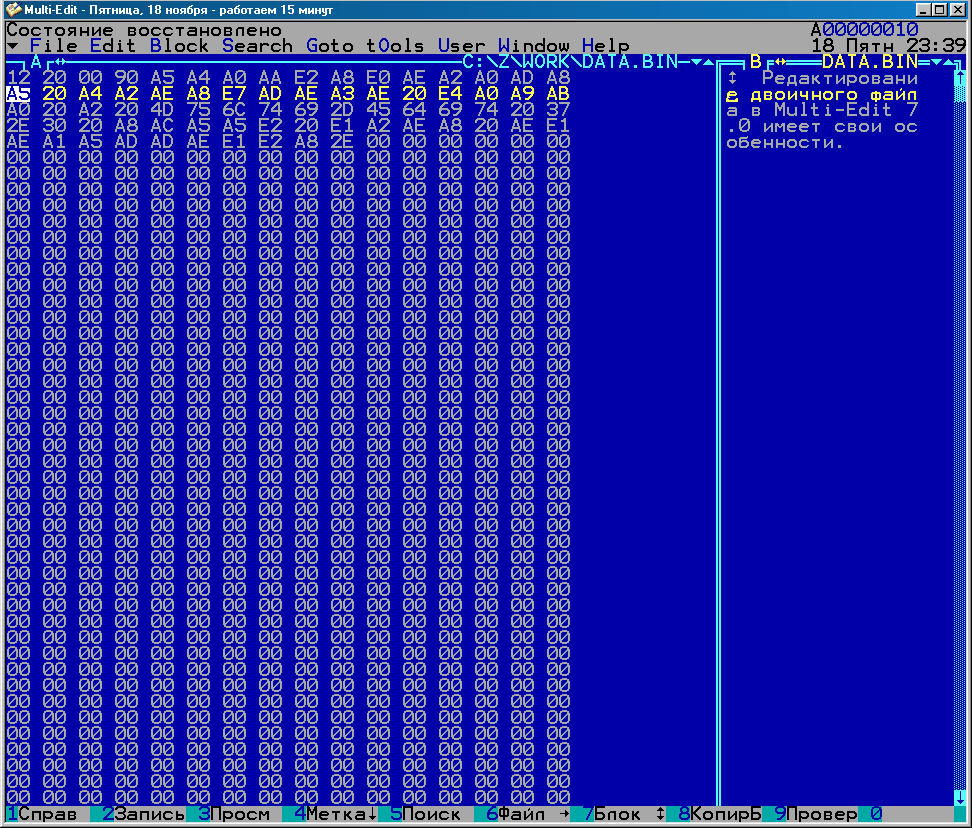Screen dimensions: 972x828
Task: Open the File menu
Action: click(x=53, y=46)
